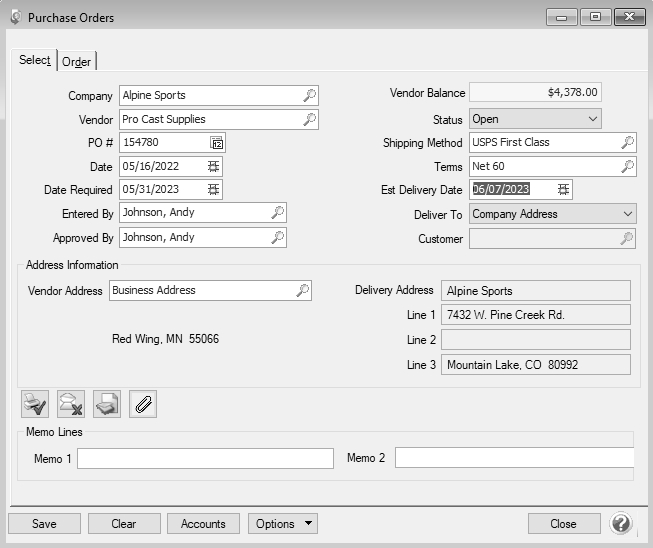This screenshot has height=548, width=653.
Task: Select the Select tab
Action: pos(34,60)
